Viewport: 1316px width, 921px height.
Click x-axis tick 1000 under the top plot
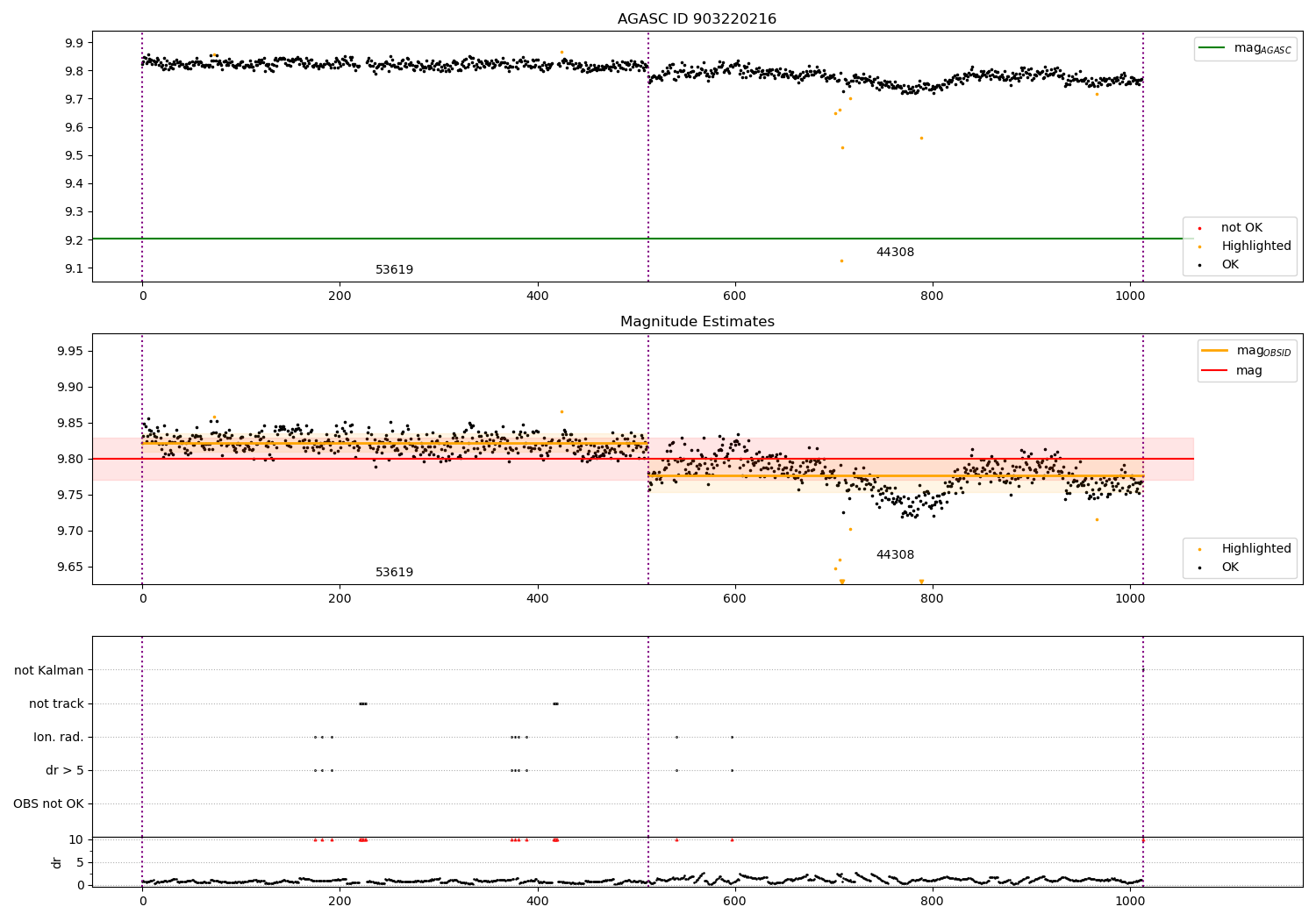click(x=1130, y=296)
